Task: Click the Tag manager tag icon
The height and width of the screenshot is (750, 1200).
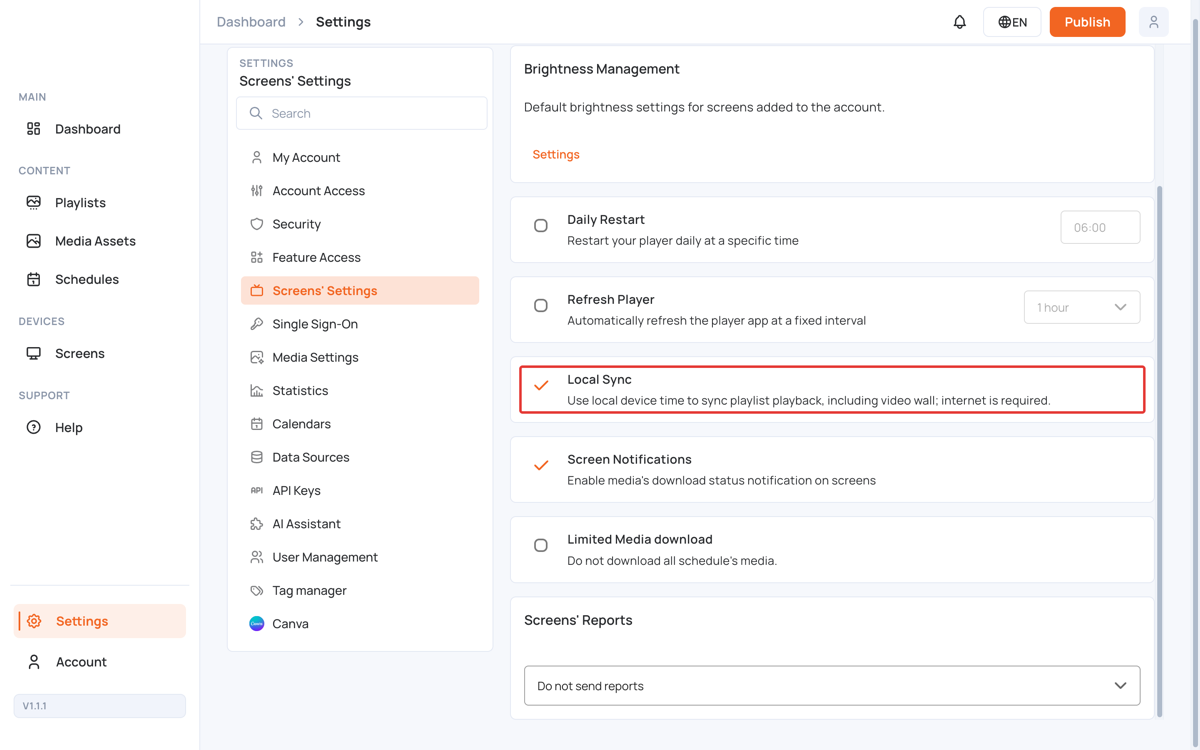Action: (x=257, y=591)
